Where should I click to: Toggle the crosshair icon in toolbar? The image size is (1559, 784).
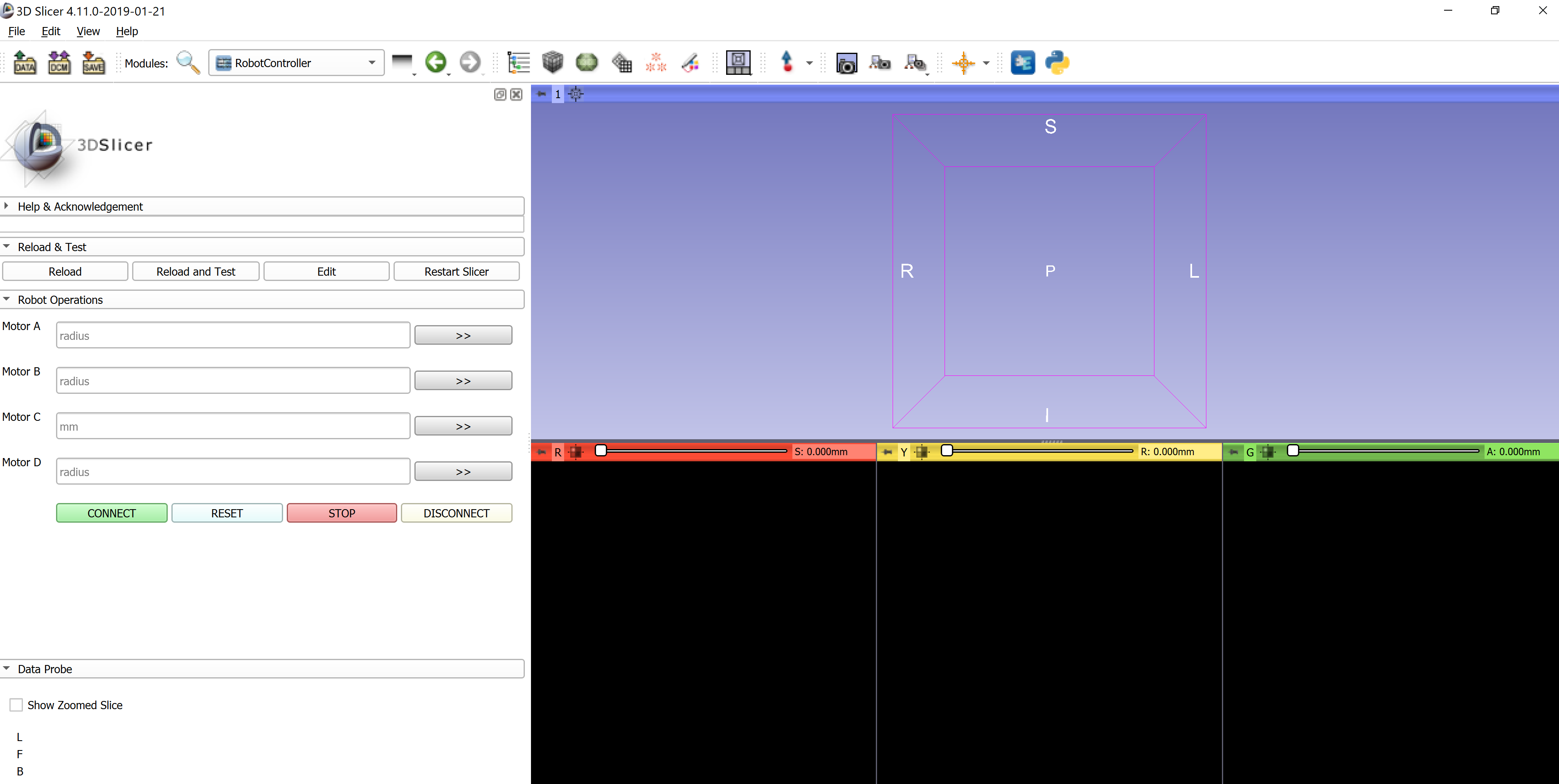(x=963, y=62)
